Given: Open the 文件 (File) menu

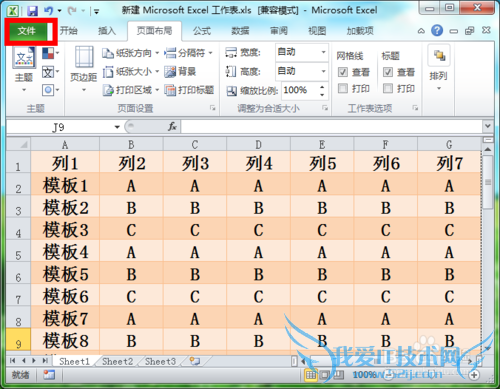Looking at the screenshot, I should [x=27, y=31].
